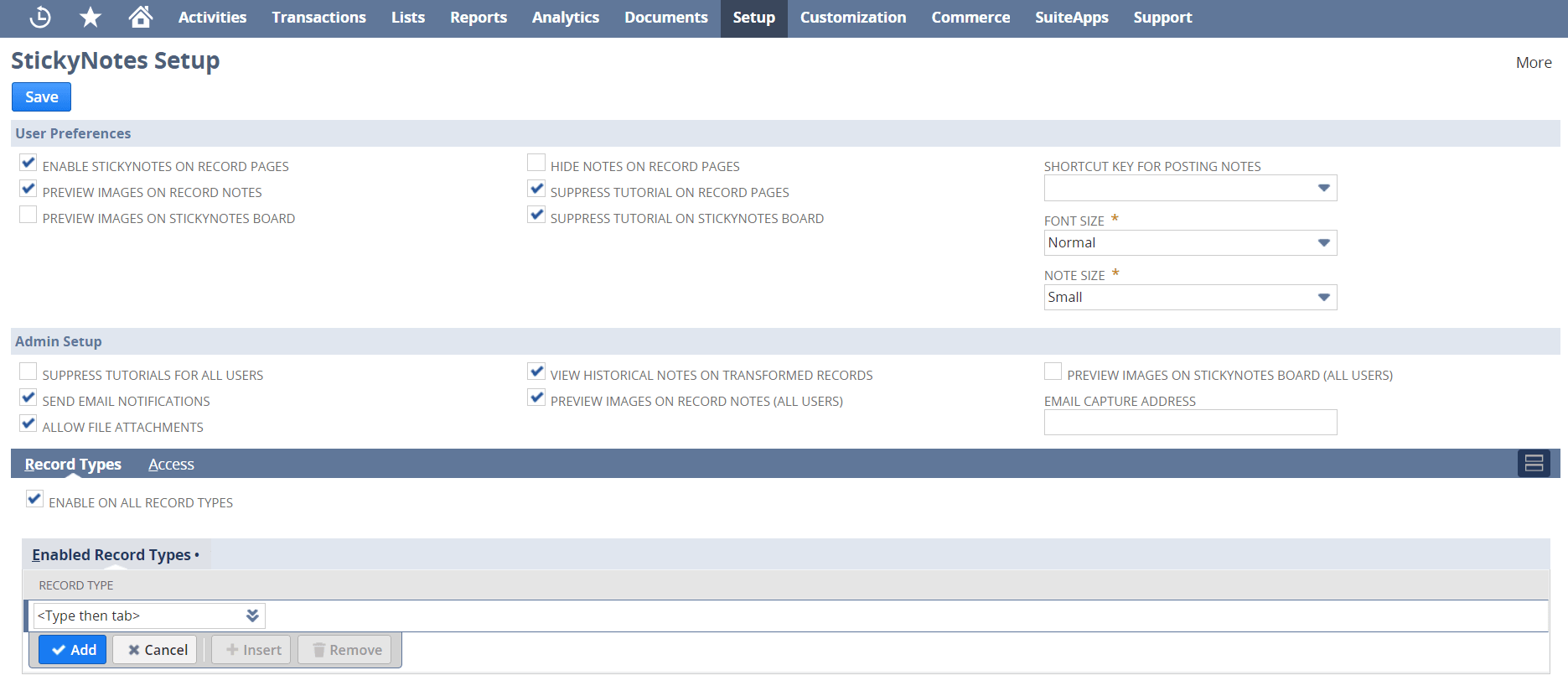The image size is (1568, 691).
Task: Switch to the Access tab
Action: click(171, 465)
